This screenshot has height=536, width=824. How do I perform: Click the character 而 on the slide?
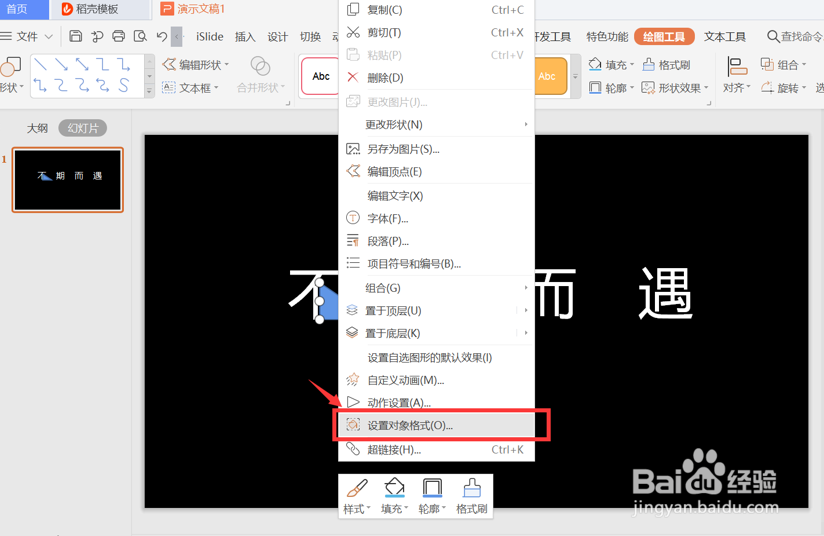pos(555,293)
